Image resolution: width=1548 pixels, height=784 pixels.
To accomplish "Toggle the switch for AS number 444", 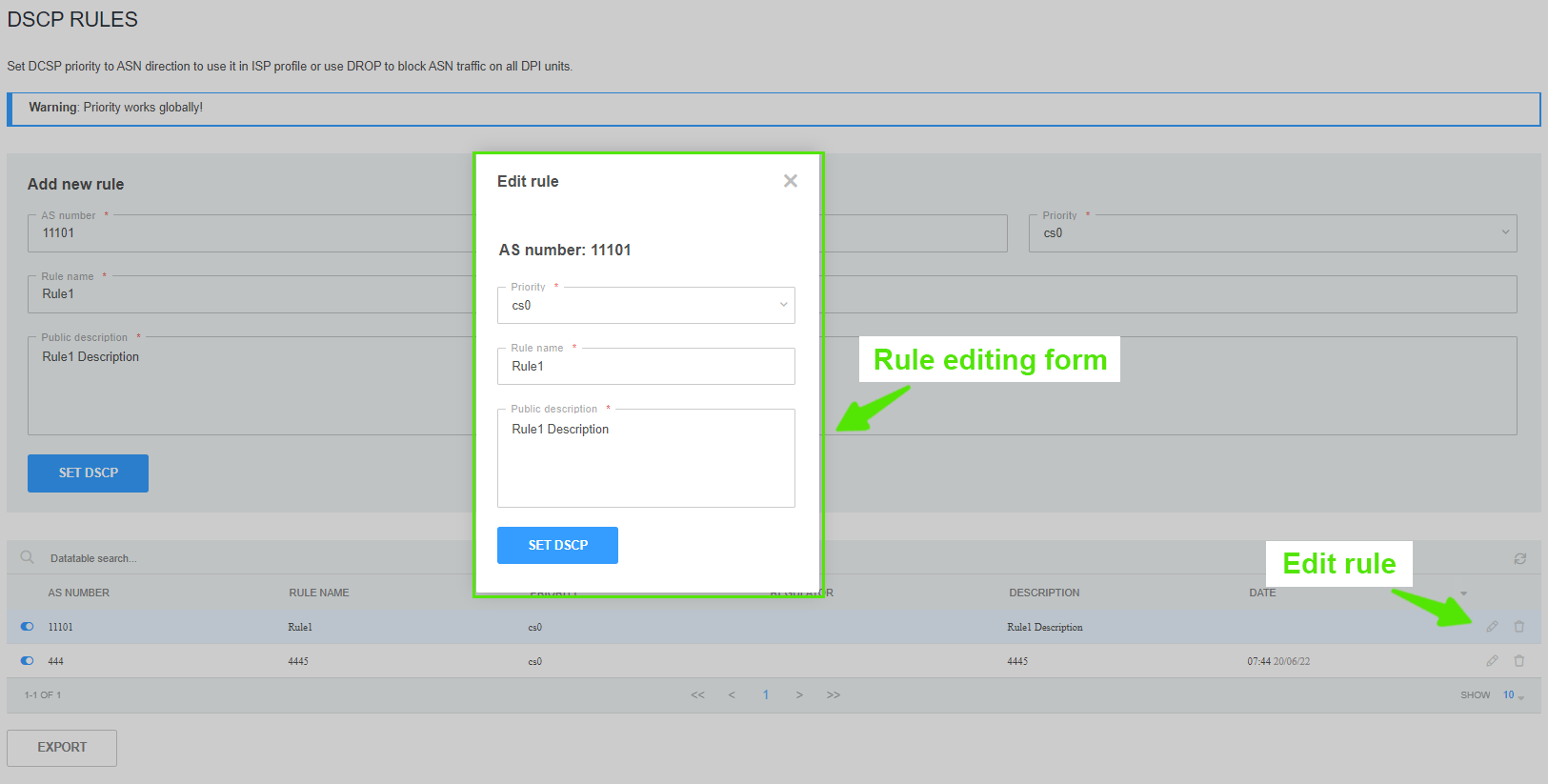I will (x=27, y=661).
